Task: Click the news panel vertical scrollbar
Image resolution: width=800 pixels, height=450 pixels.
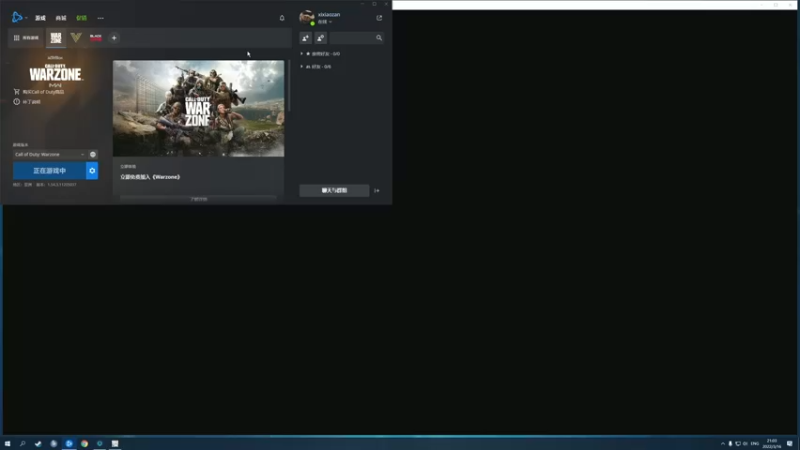Action: tap(289, 86)
